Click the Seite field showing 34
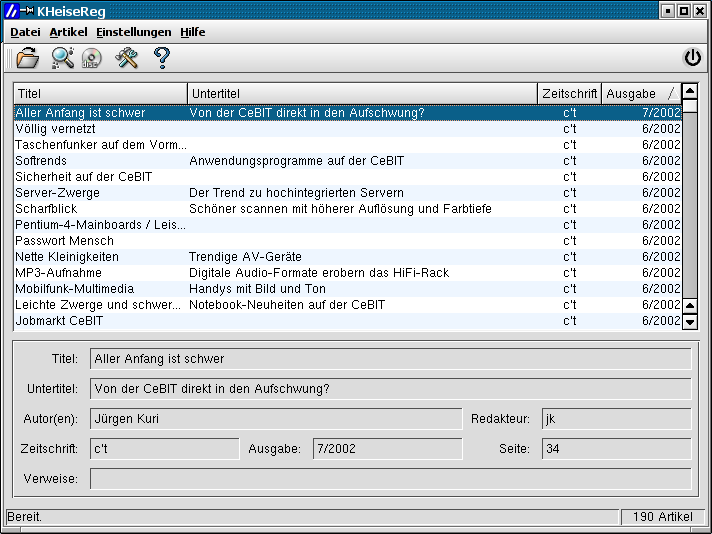This screenshot has width=712, height=534. point(617,449)
